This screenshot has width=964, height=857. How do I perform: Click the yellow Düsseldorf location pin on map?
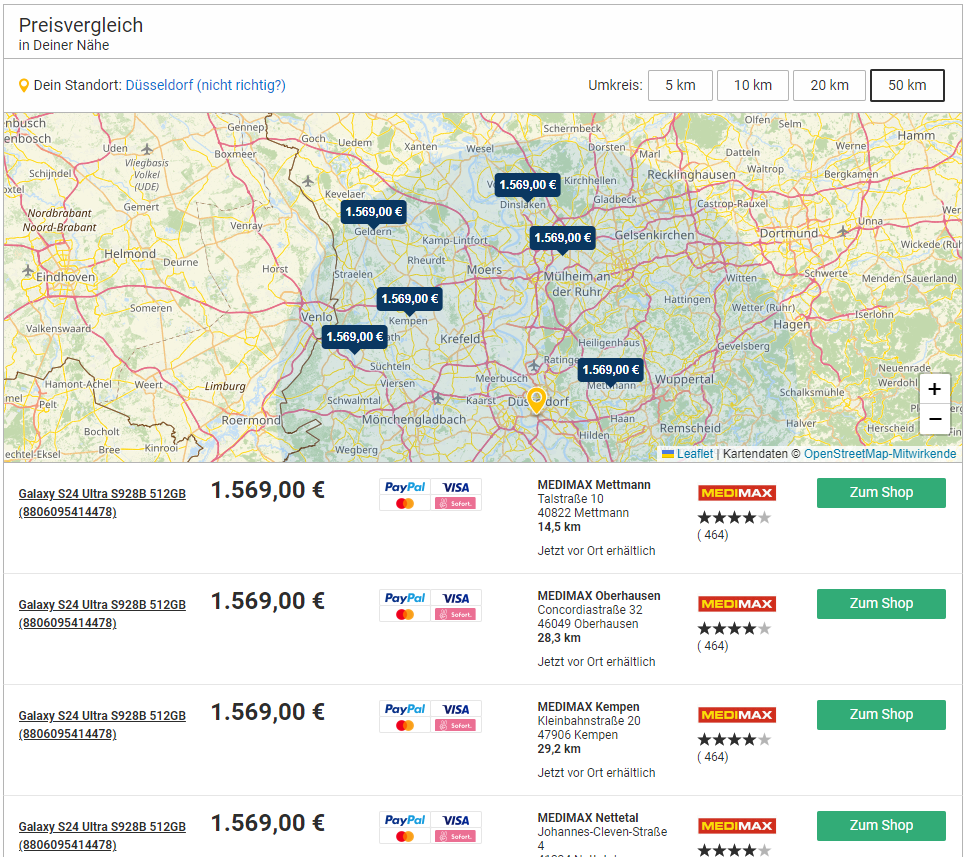(537, 399)
